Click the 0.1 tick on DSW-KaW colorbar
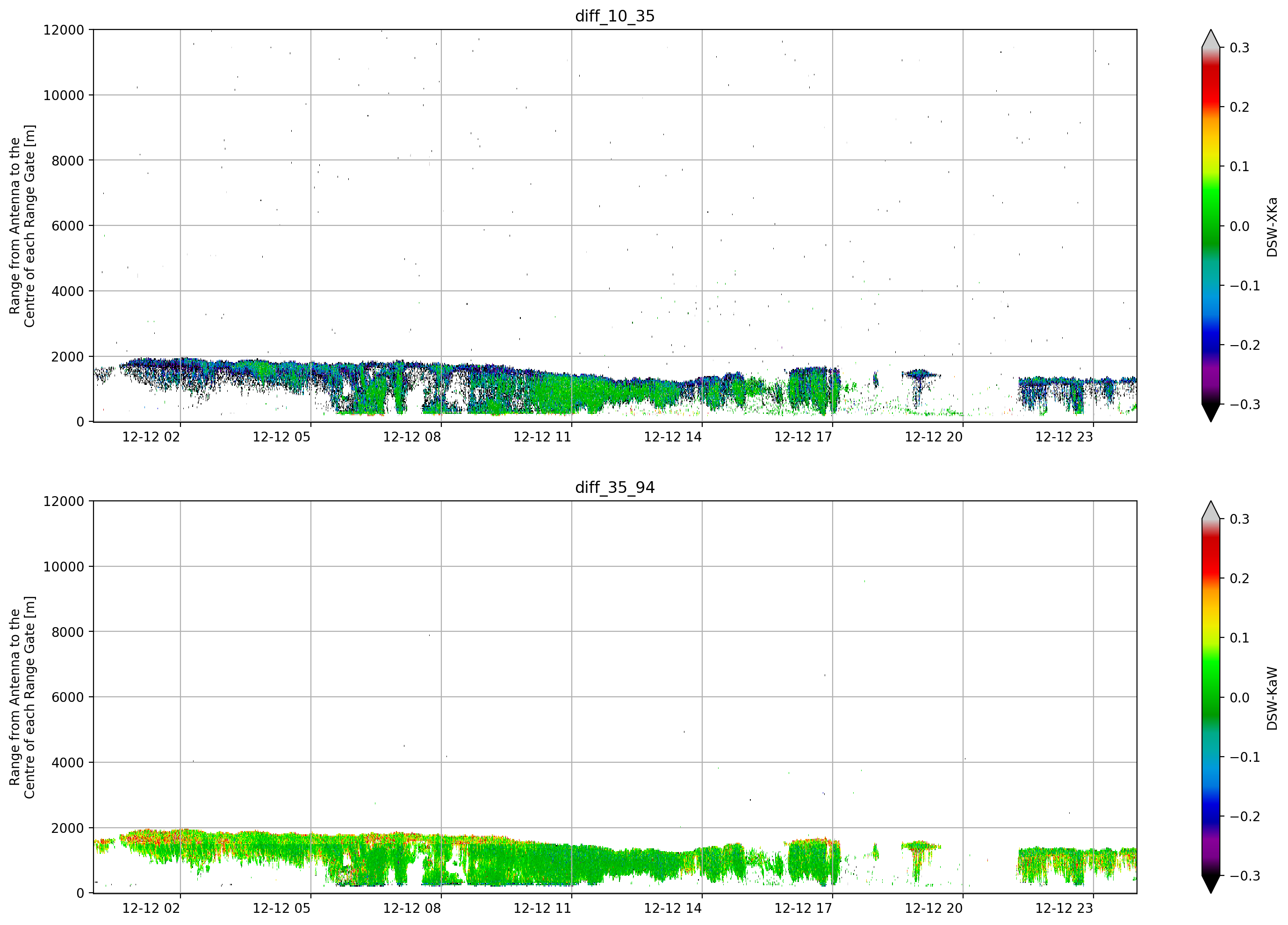The height and width of the screenshot is (925, 1288). click(1240, 638)
